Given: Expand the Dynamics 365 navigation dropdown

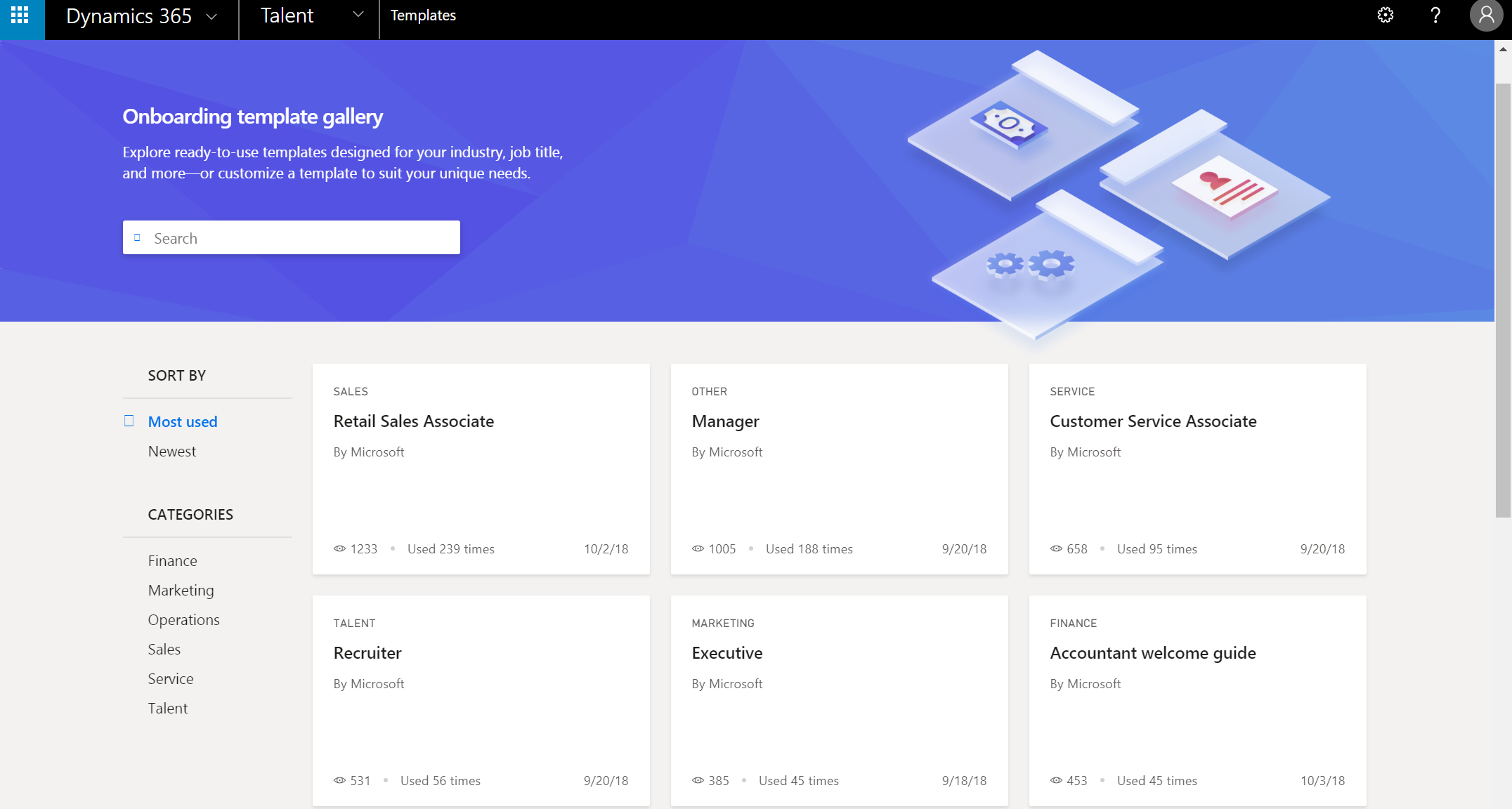Looking at the screenshot, I should [212, 15].
